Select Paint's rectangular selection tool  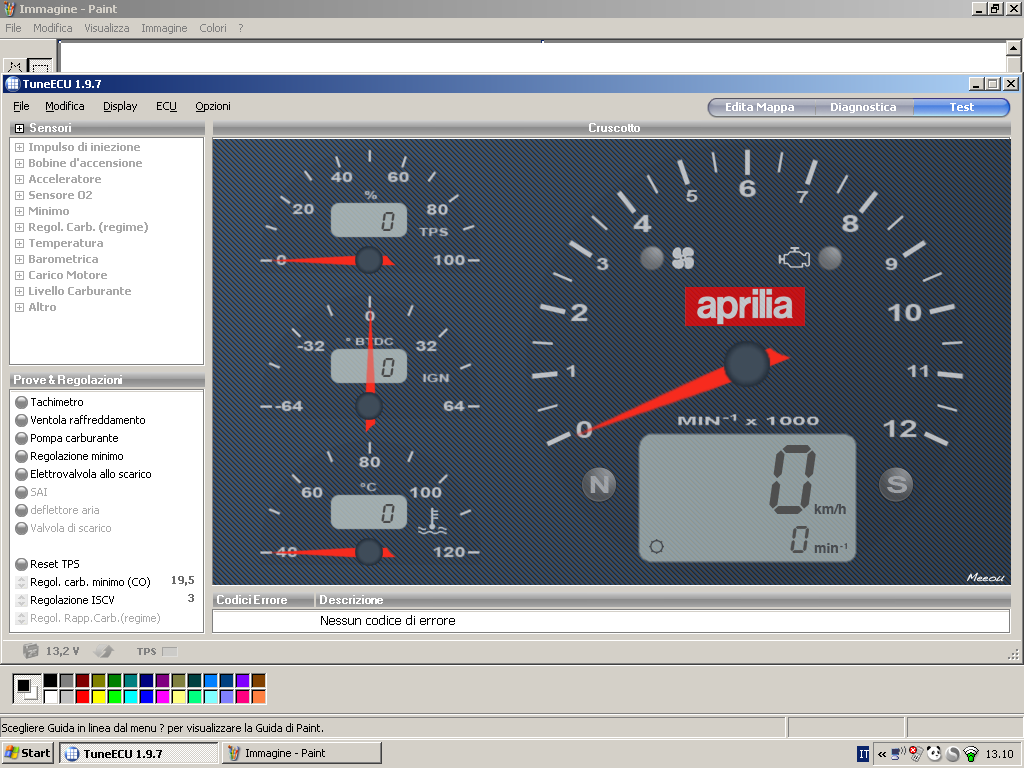[x=40, y=66]
